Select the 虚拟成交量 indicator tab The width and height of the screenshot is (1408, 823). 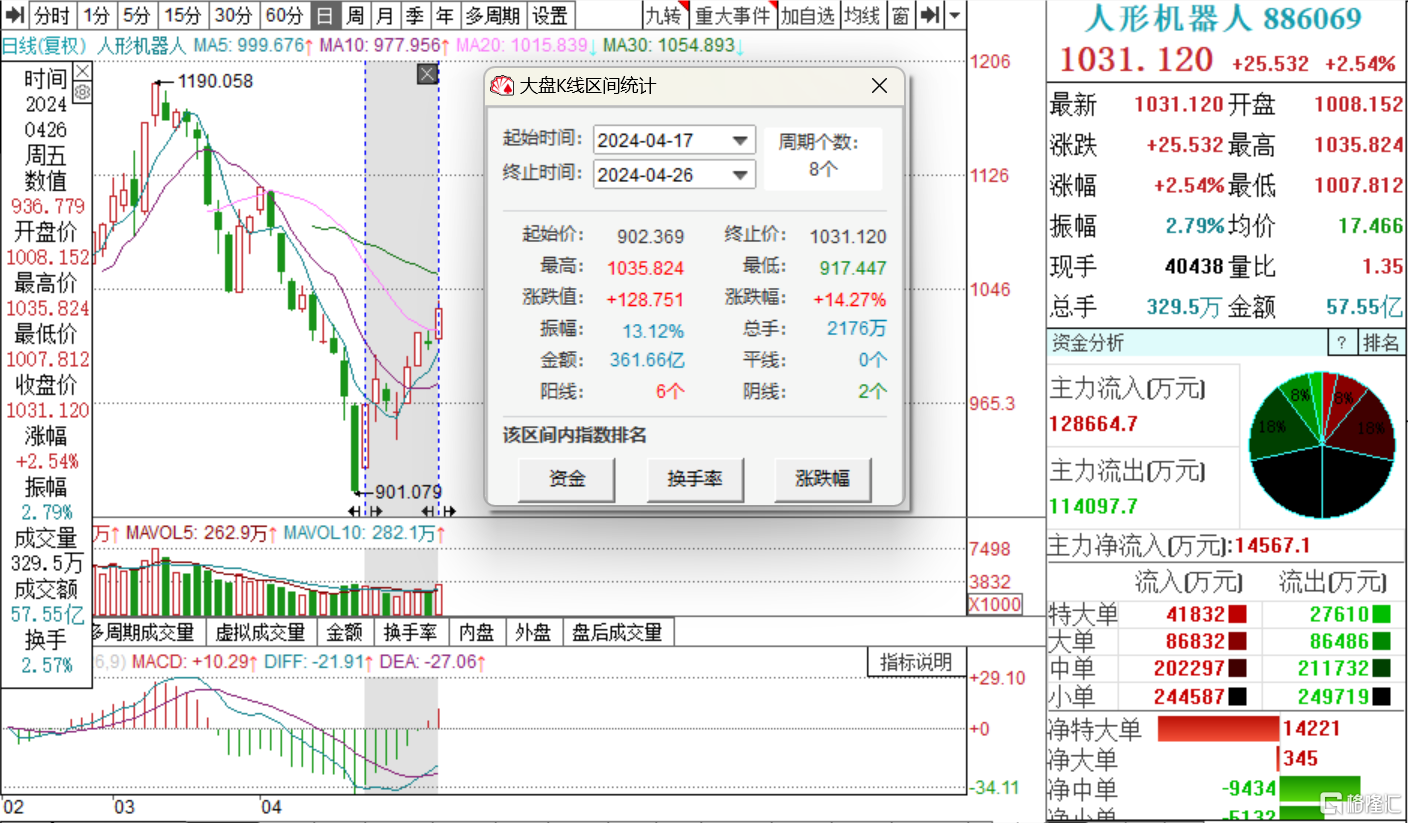(x=261, y=632)
